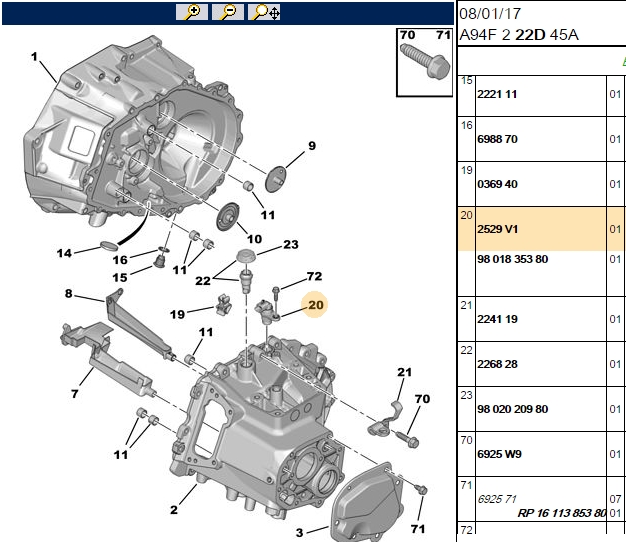This screenshot has width=626, height=542.
Task: Click table row index 71
Action: coord(466,485)
